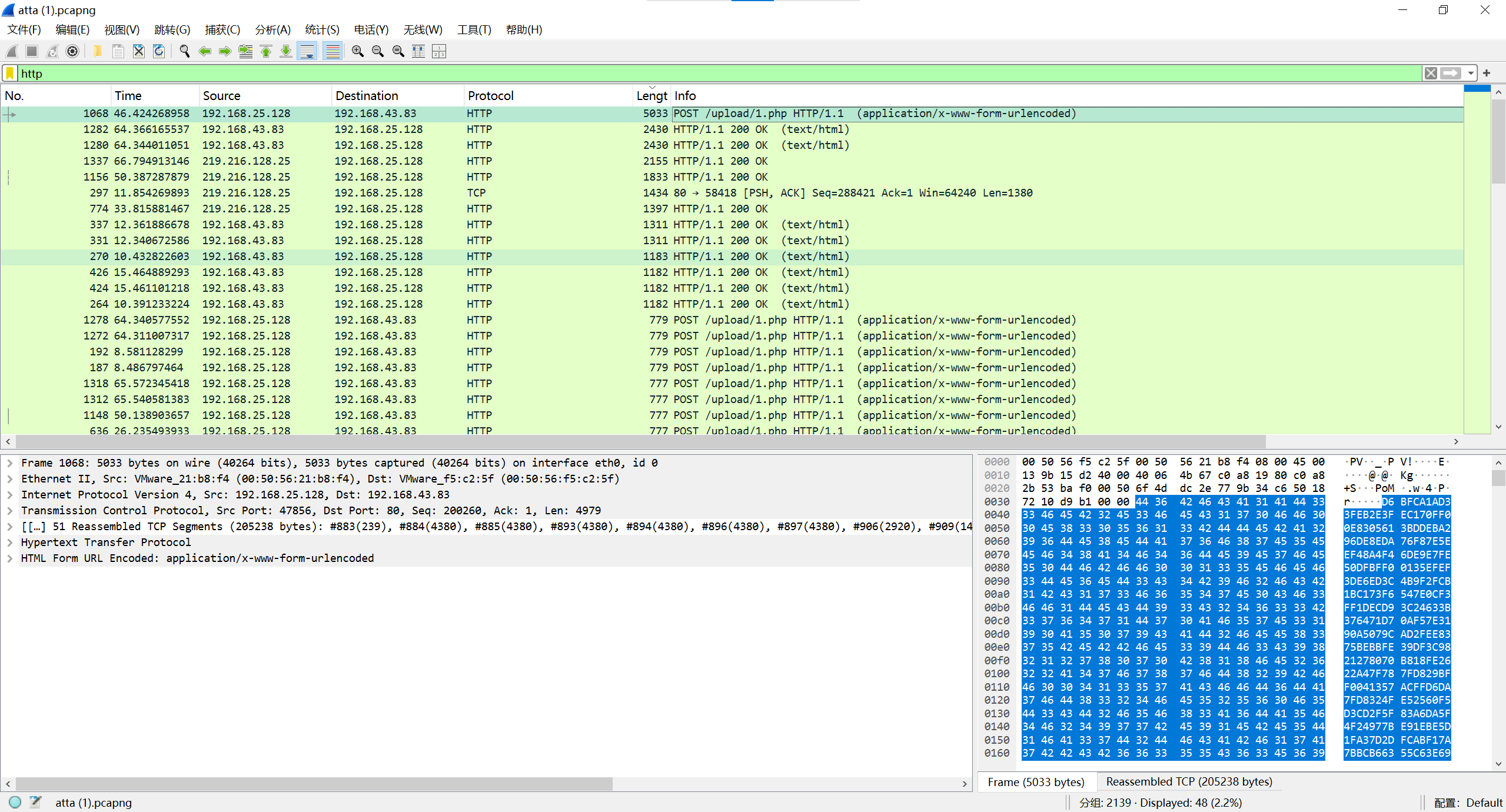1506x812 pixels.
Task: Click display filter bookmark icon
Action: (10, 74)
